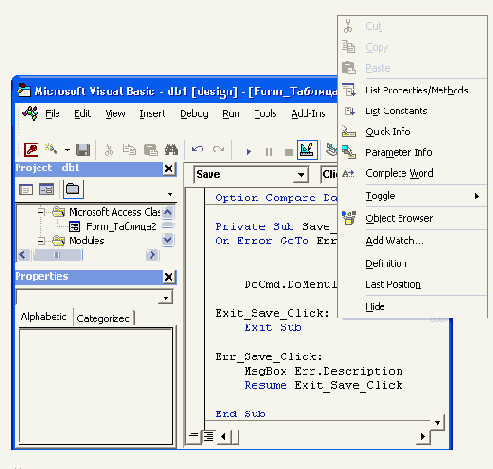Screen dimensions: 493x469
Task: Expand the Toggle submenu
Action: pos(412,196)
